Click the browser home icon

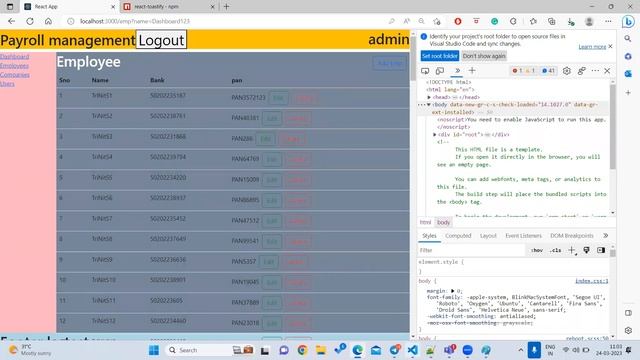coord(48,21)
